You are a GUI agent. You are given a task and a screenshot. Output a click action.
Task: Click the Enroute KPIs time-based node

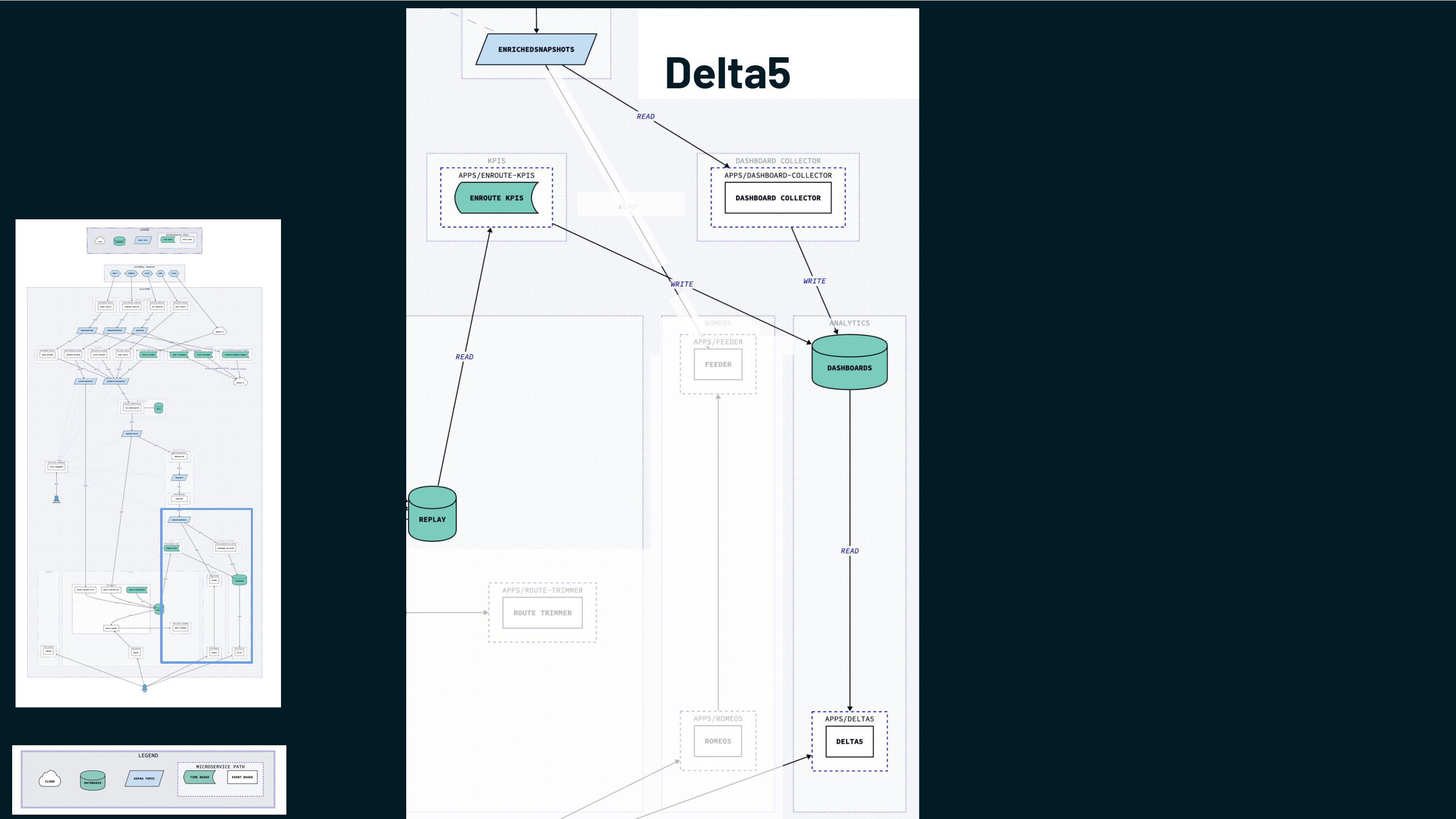tap(496, 198)
